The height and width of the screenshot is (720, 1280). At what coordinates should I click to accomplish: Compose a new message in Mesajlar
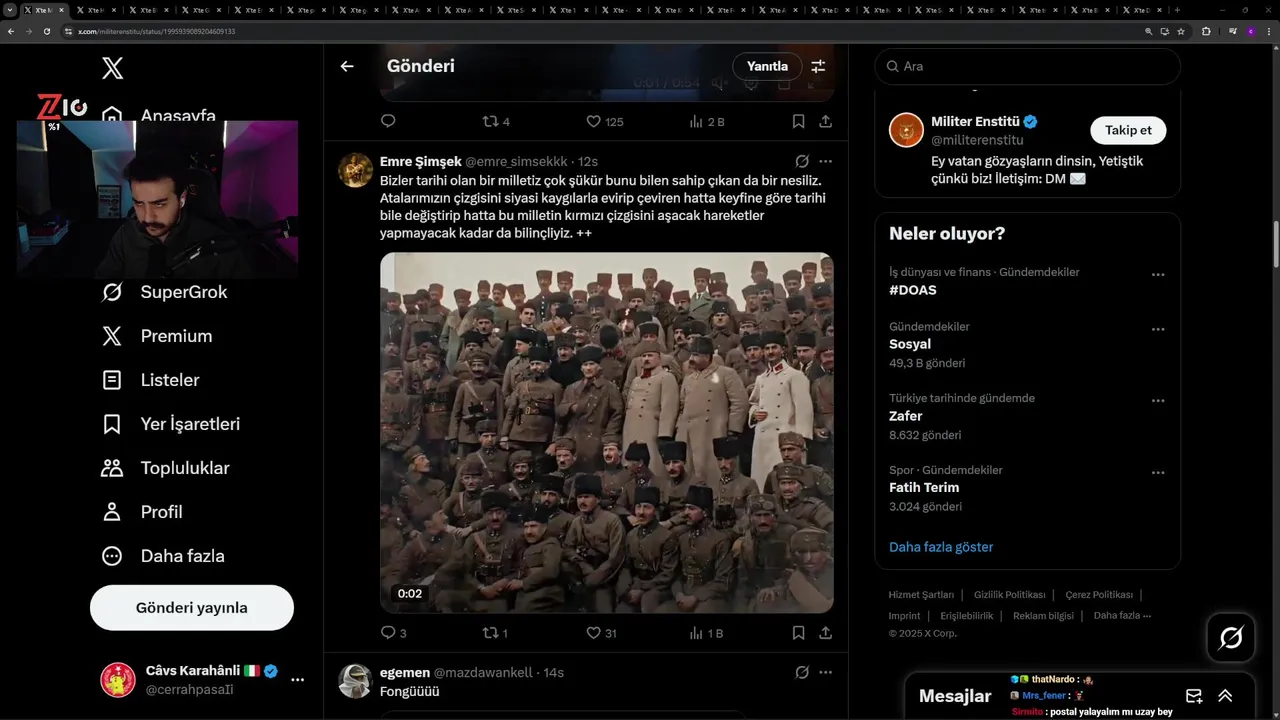pos(1194,696)
